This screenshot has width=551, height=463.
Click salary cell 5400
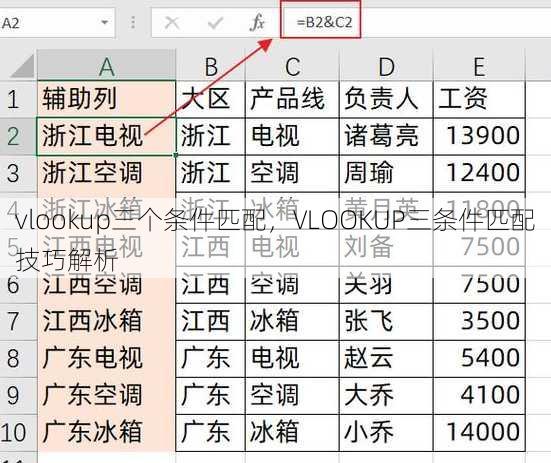[479, 359]
